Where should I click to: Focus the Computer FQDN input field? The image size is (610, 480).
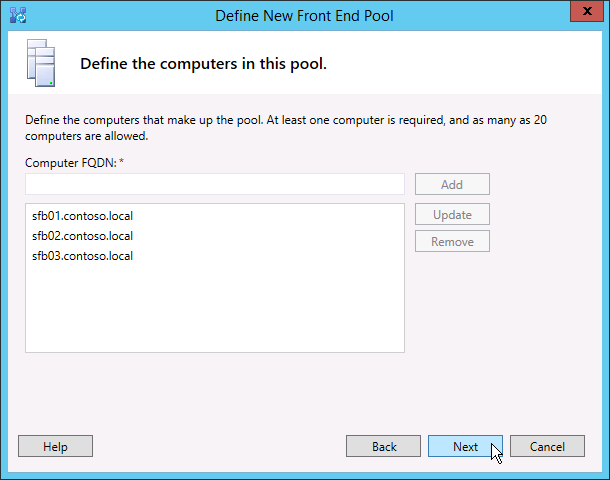215,184
